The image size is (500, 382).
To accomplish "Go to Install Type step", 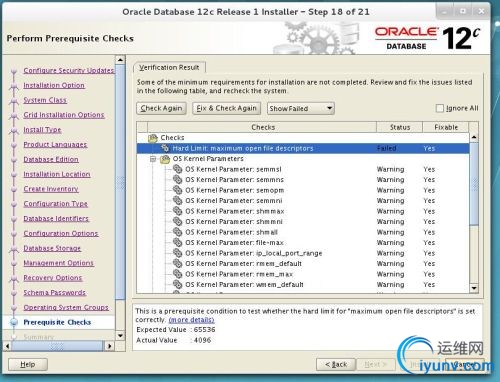I will pyautogui.click(x=42, y=130).
